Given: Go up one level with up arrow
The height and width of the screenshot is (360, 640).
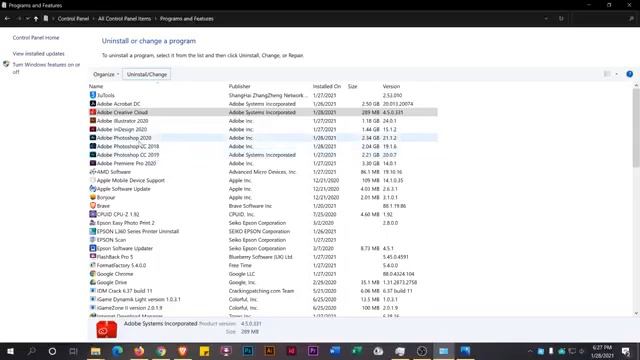Looking at the screenshot, I should 36,18.
